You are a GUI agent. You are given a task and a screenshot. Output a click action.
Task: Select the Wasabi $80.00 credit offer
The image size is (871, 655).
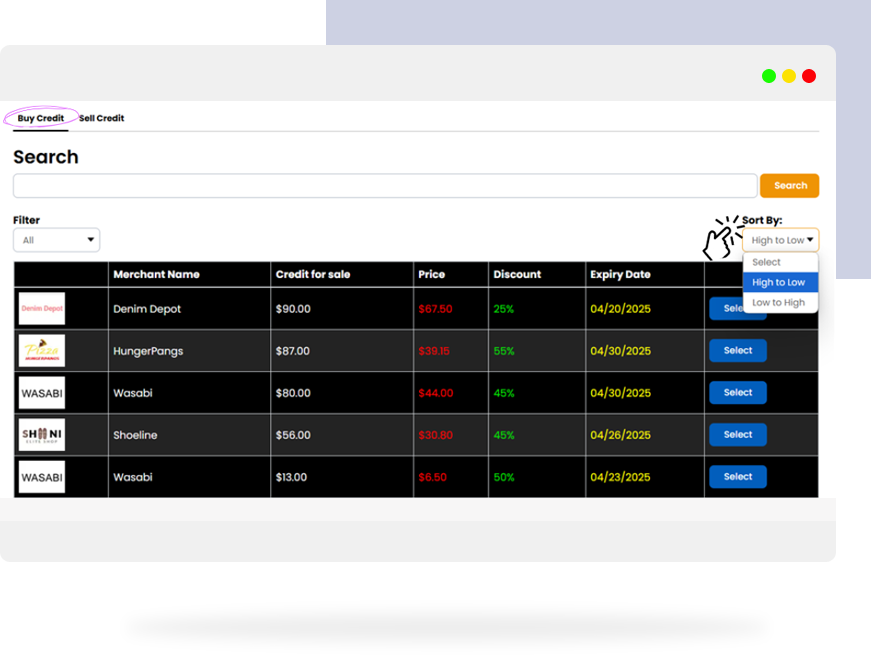click(738, 393)
